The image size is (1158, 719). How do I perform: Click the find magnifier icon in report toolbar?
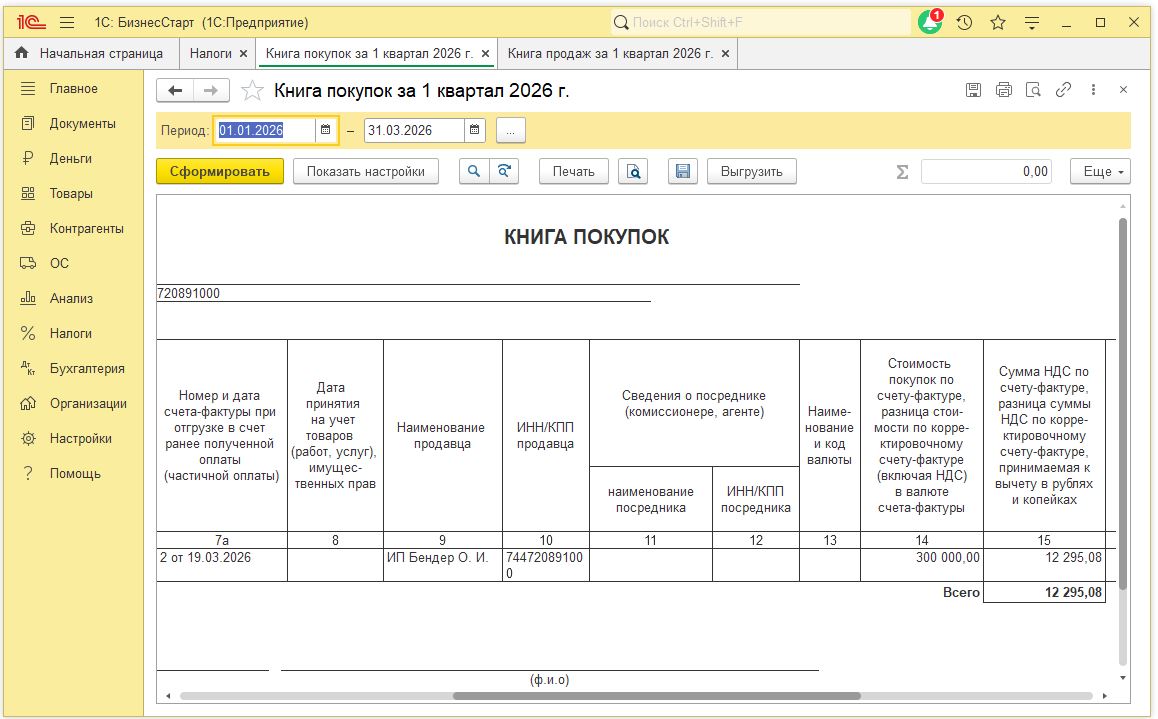click(x=474, y=171)
